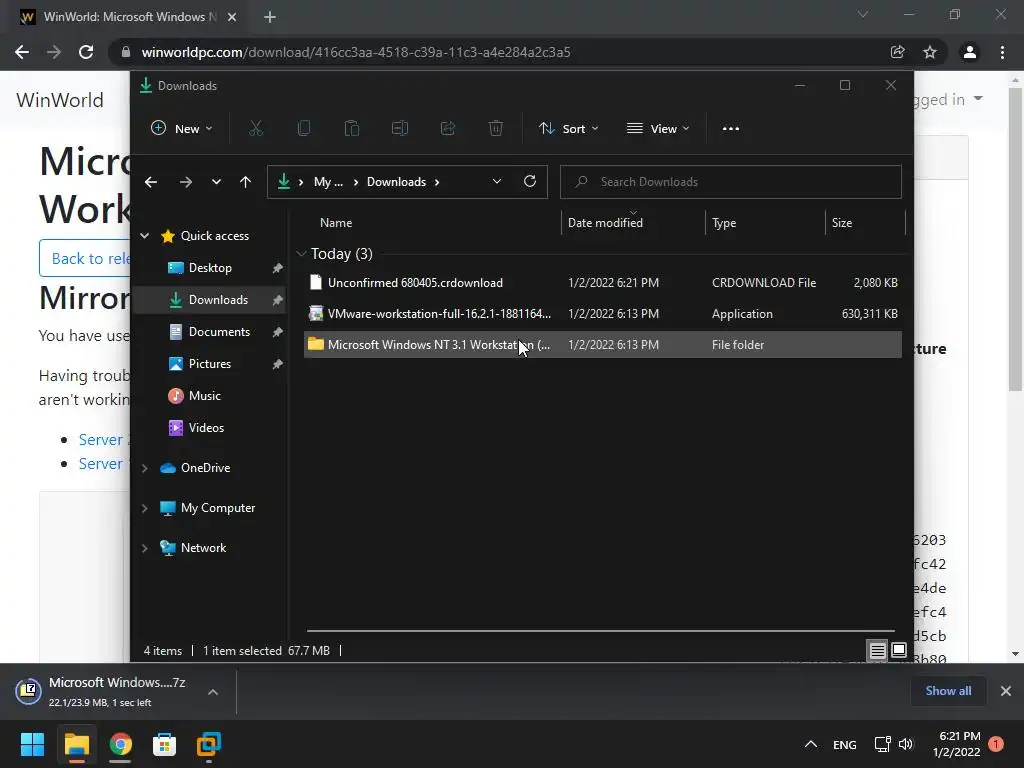
Task: Click Chrome icon on taskbar
Action: (x=120, y=744)
